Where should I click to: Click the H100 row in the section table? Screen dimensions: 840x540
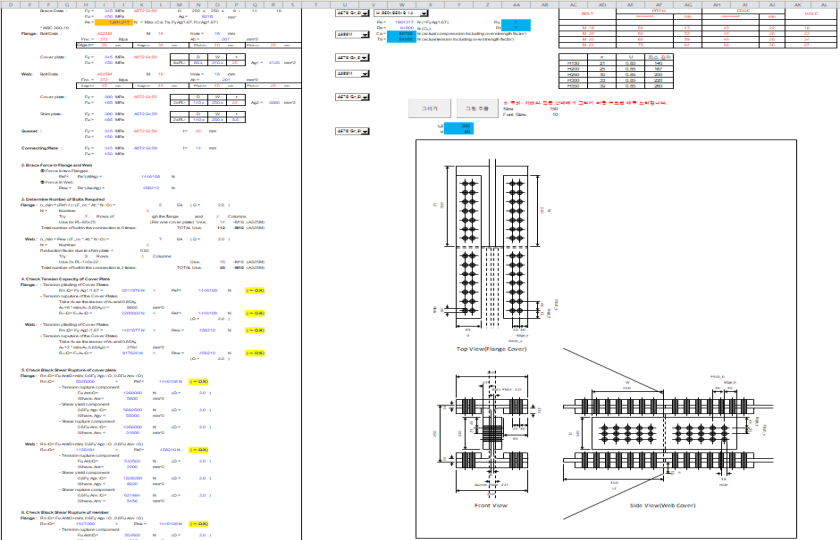(573, 62)
